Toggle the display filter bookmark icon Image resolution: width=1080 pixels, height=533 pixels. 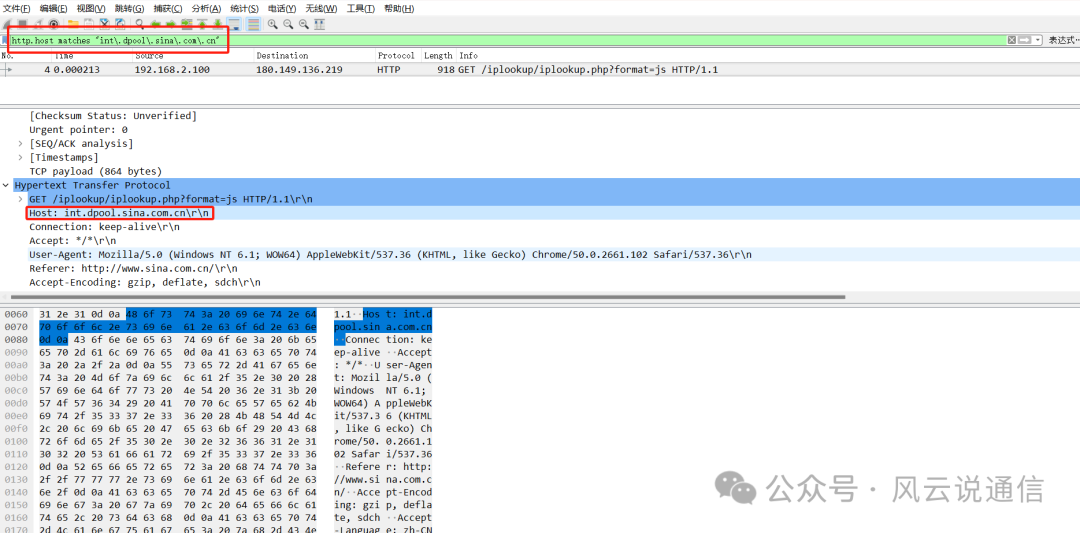point(5,41)
